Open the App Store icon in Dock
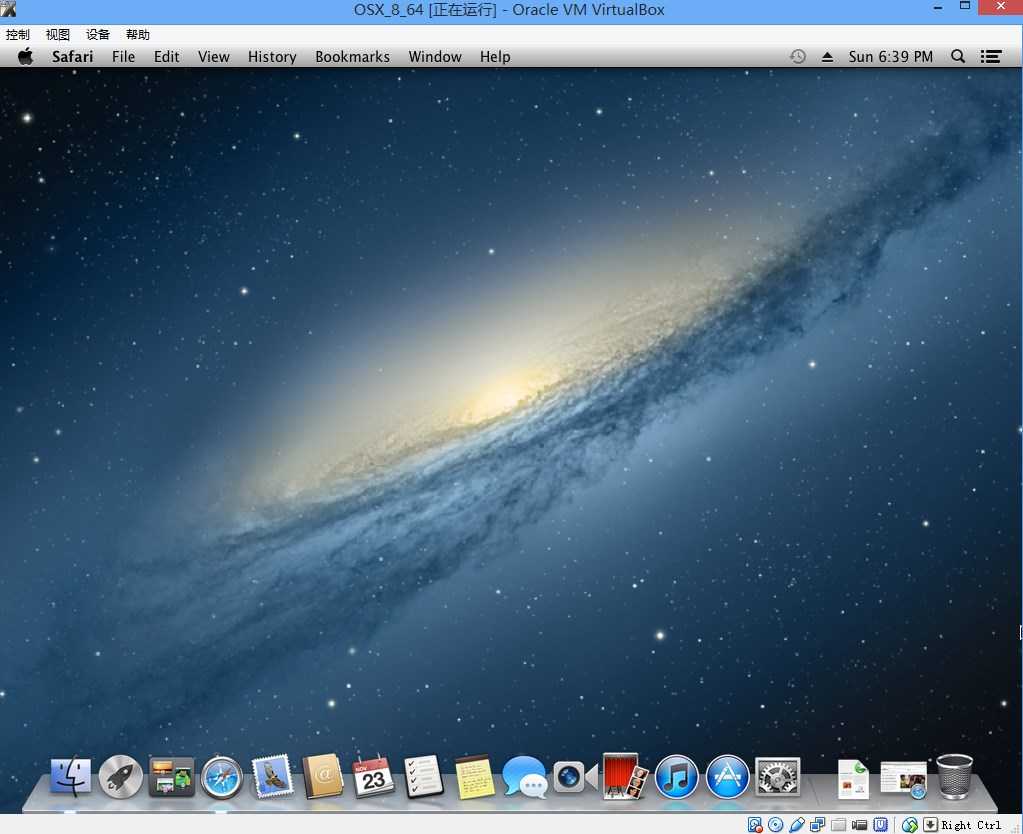Image resolution: width=1023 pixels, height=834 pixels. pos(727,777)
